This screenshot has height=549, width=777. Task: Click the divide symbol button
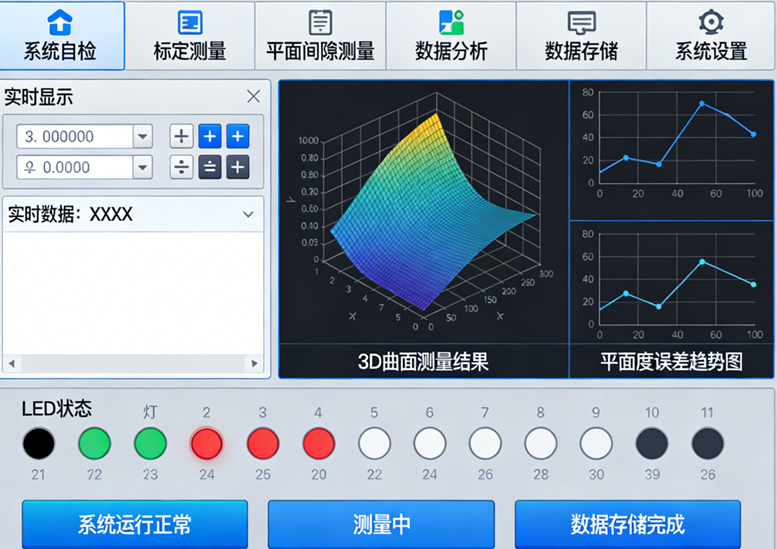click(181, 167)
